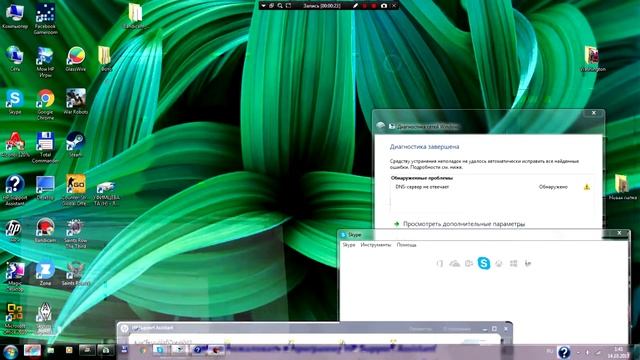
Task: Click Просмотреть дополнительные параметры link
Action: pyautogui.click(x=464, y=224)
